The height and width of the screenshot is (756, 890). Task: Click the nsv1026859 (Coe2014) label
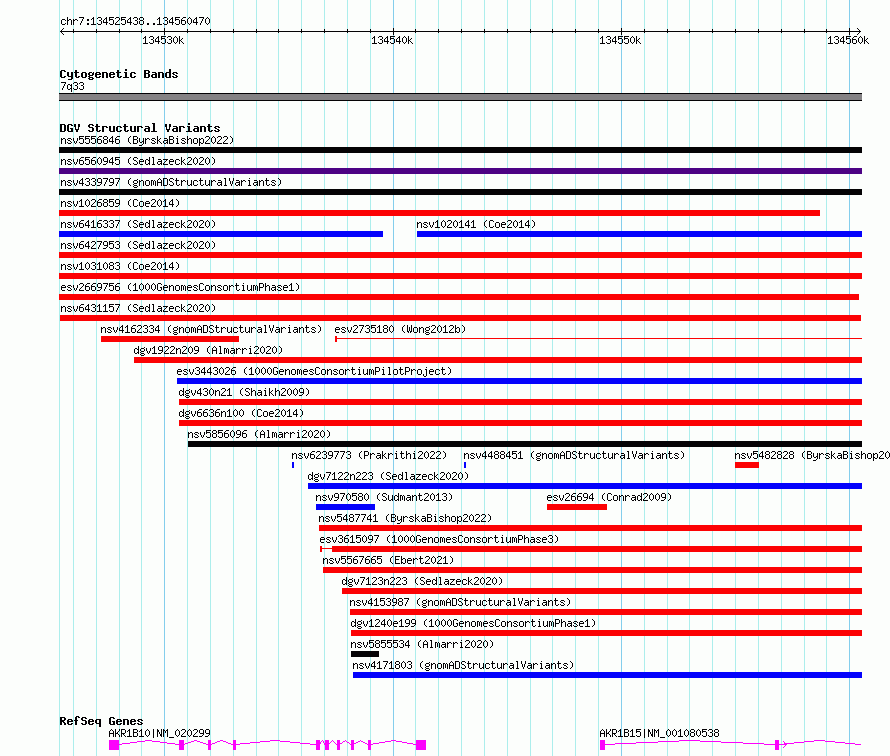pyautogui.click(x=120, y=203)
